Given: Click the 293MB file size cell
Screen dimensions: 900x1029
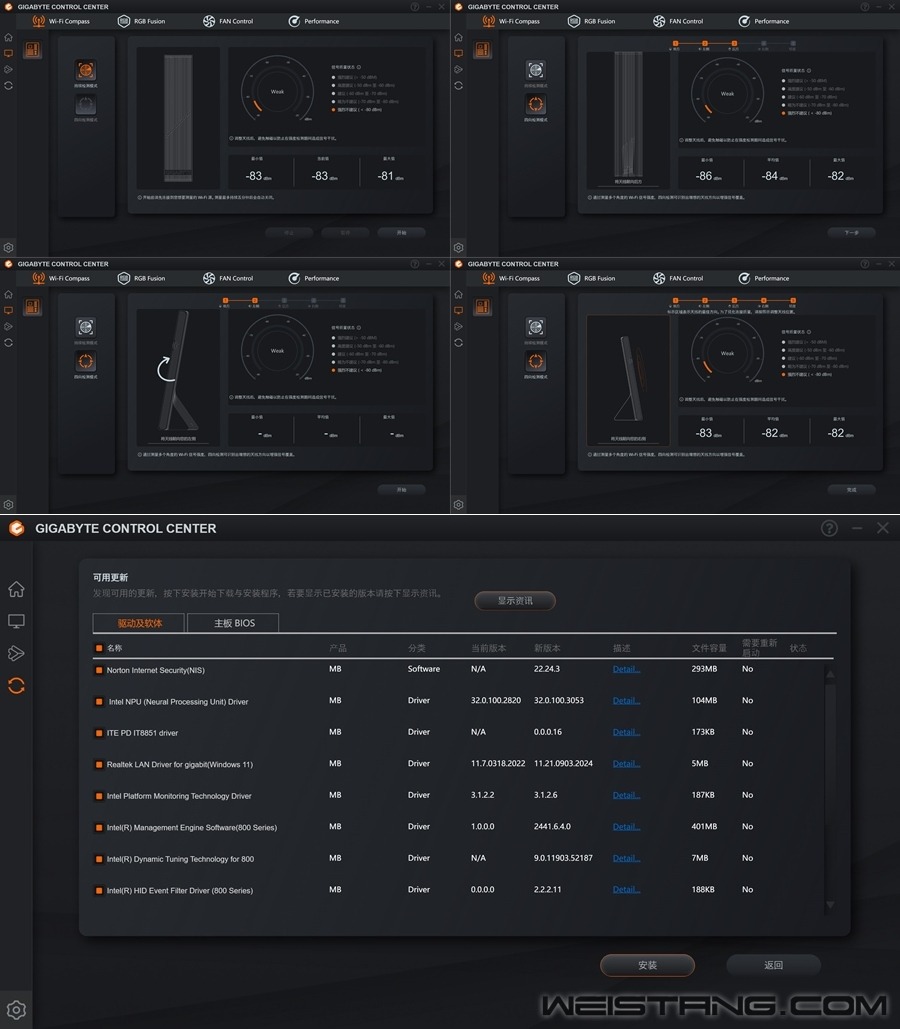Looking at the screenshot, I should coord(704,669).
